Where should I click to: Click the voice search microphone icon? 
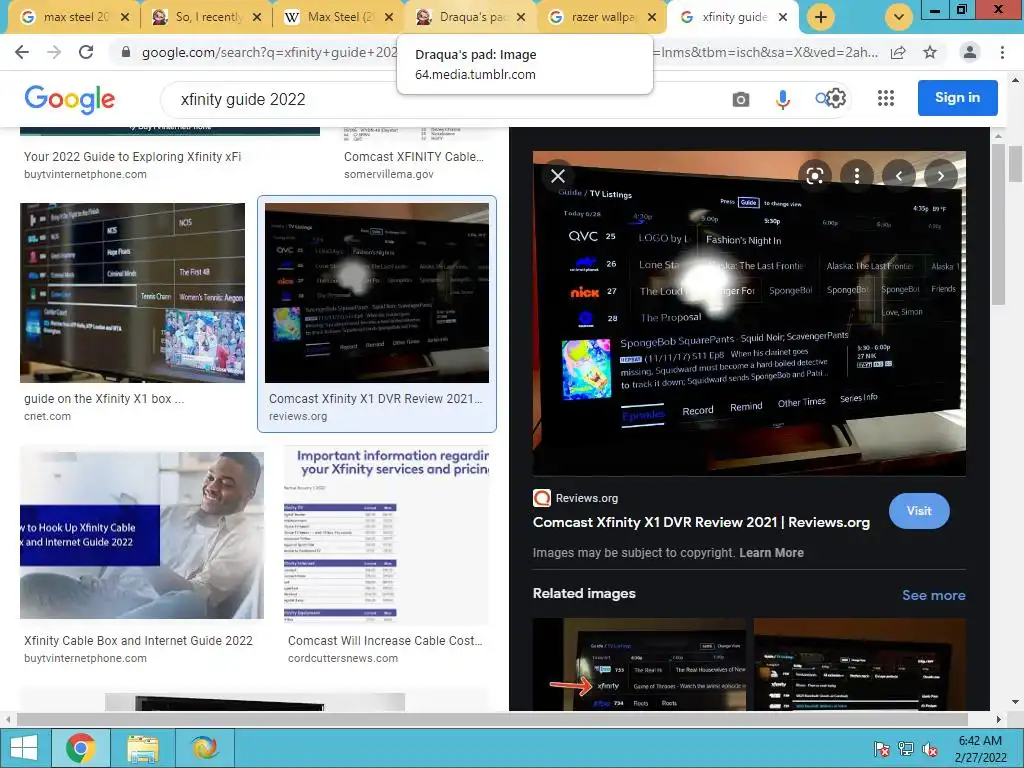coord(783,99)
